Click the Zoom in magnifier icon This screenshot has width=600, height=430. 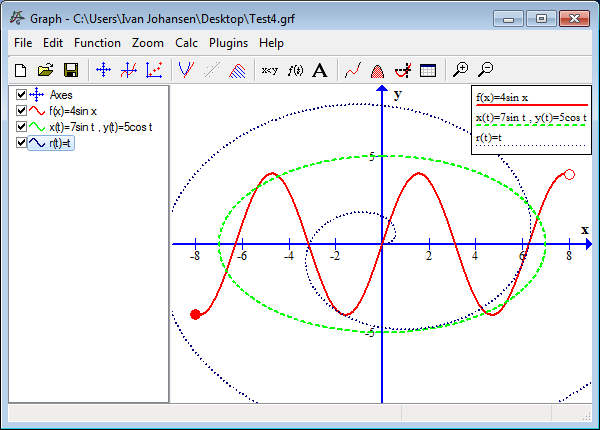click(x=460, y=70)
